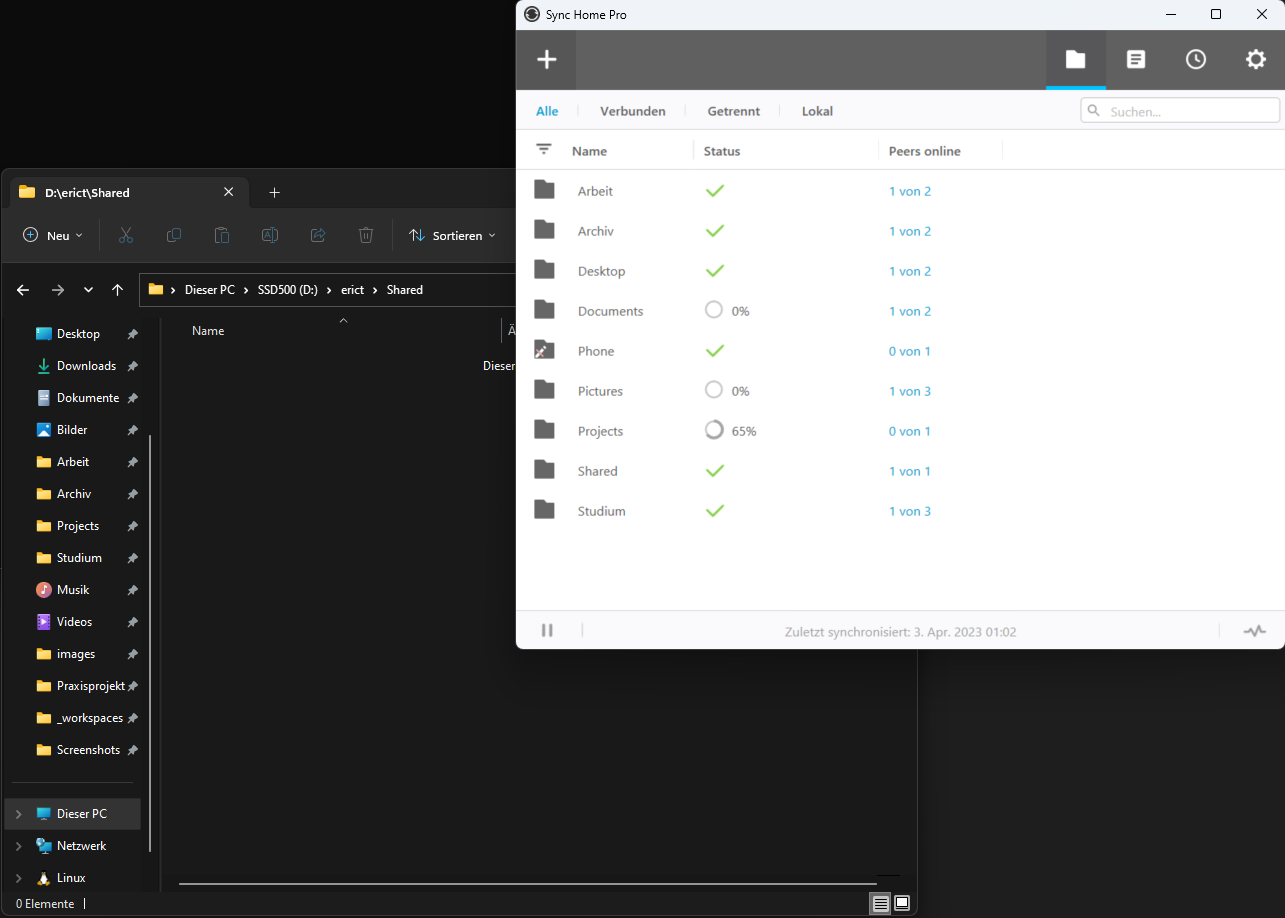Image resolution: width=1285 pixels, height=918 pixels.
Task: View the log panel in Sync Home Pro
Action: click(x=1136, y=59)
